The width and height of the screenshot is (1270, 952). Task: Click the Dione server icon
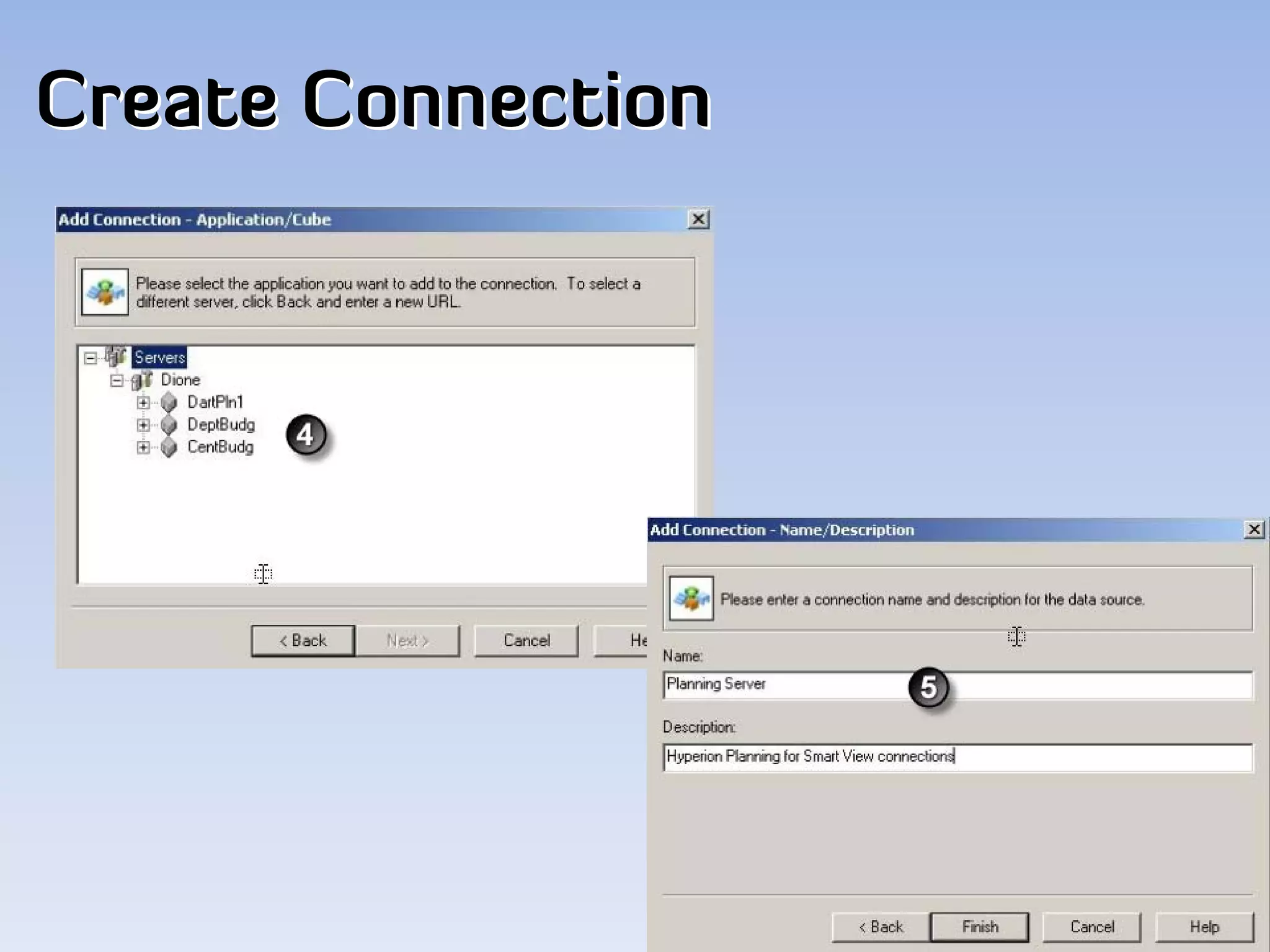(x=142, y=380)
